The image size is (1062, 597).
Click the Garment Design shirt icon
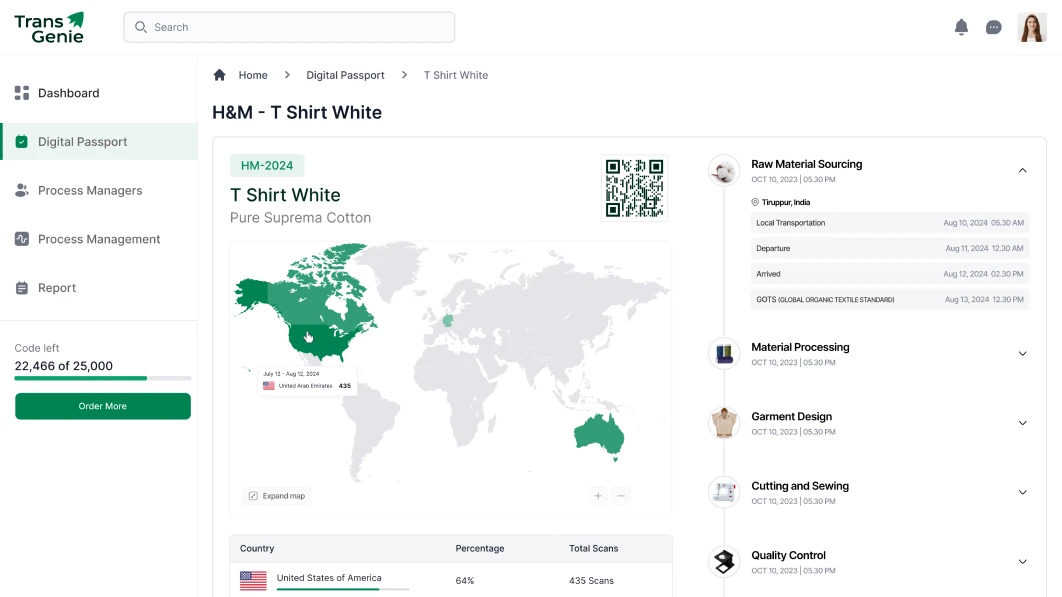724,423
